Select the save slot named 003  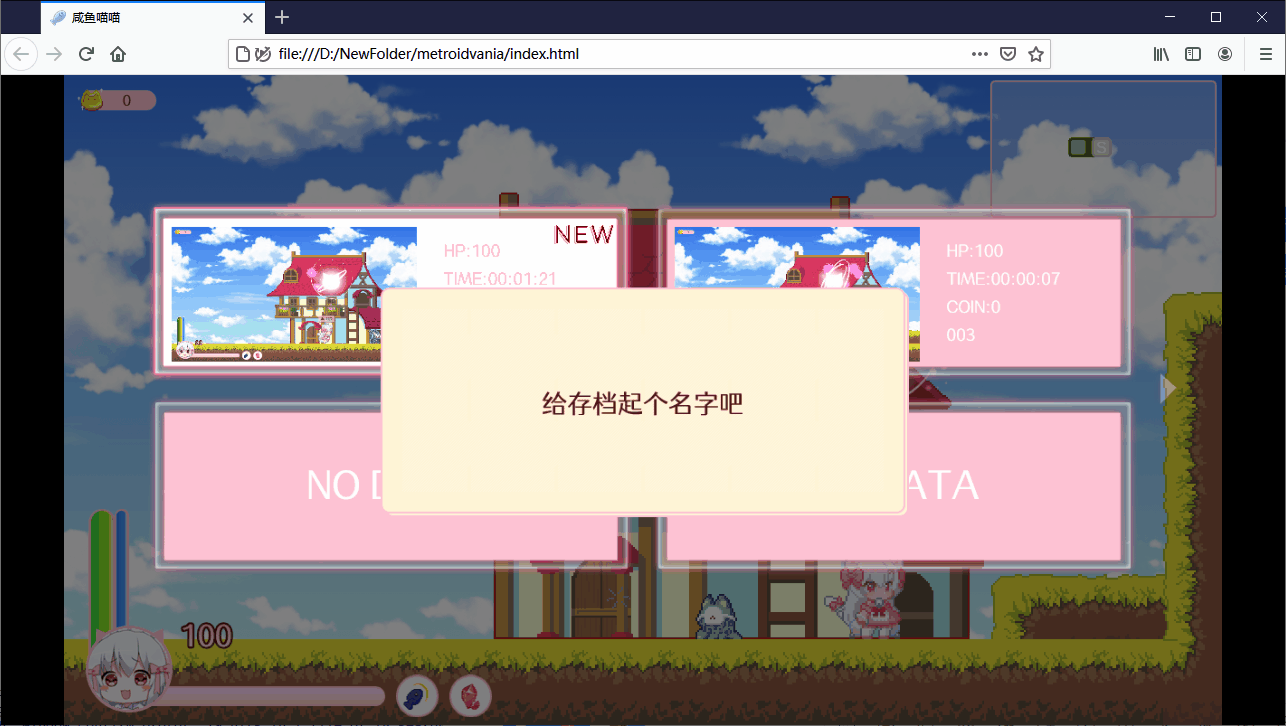pos(894,292)
